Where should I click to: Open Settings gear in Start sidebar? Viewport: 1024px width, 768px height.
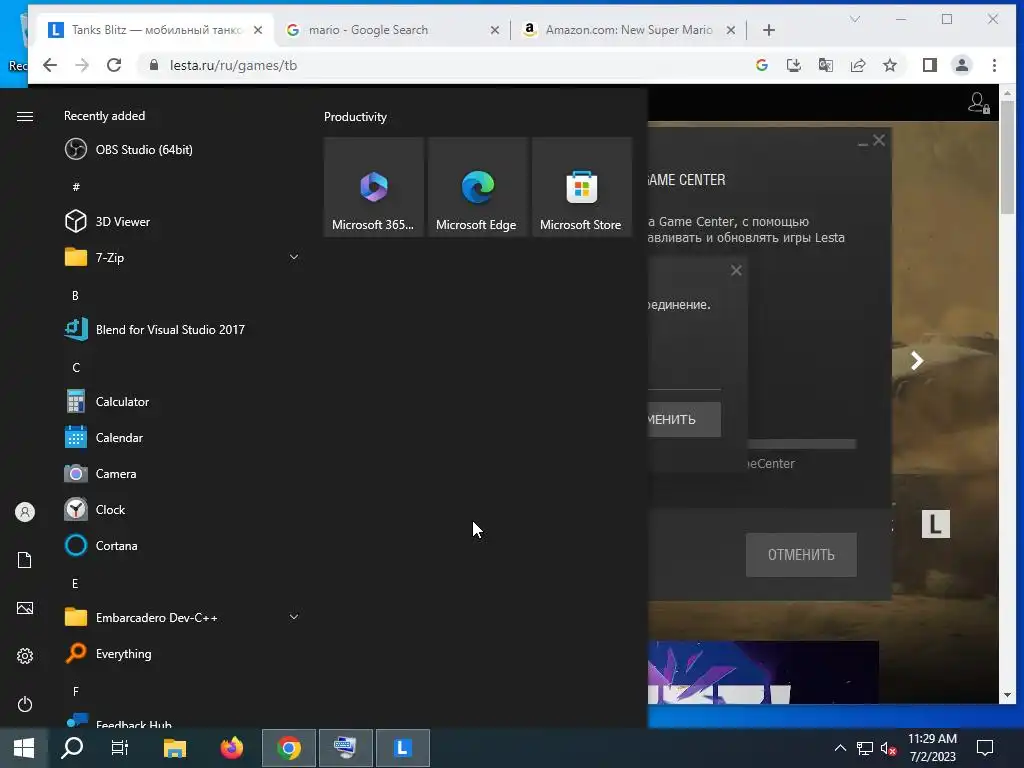25,656
